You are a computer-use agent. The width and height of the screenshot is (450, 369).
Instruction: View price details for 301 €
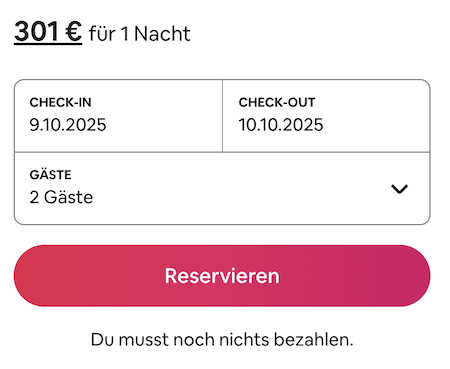[48, 32]
